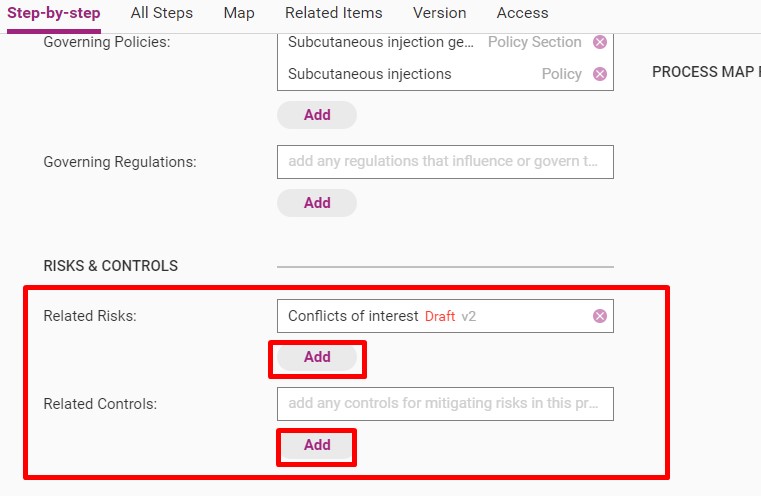Open the Subcutaneous injections policy item

369,74
